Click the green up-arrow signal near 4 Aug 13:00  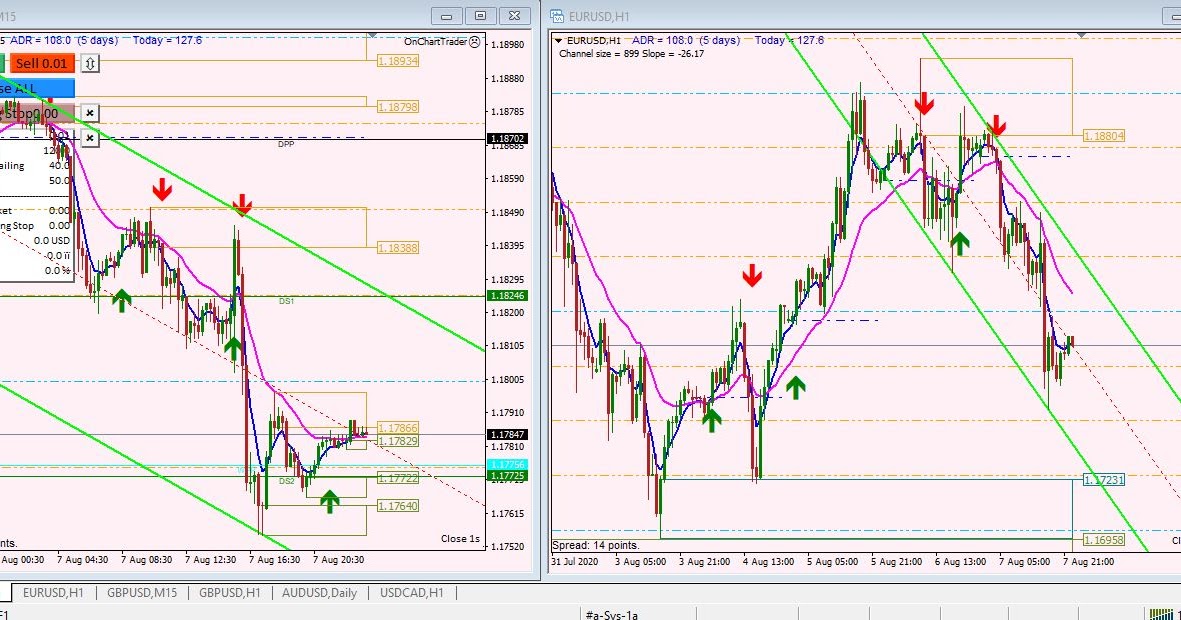[x=796, y=386]
